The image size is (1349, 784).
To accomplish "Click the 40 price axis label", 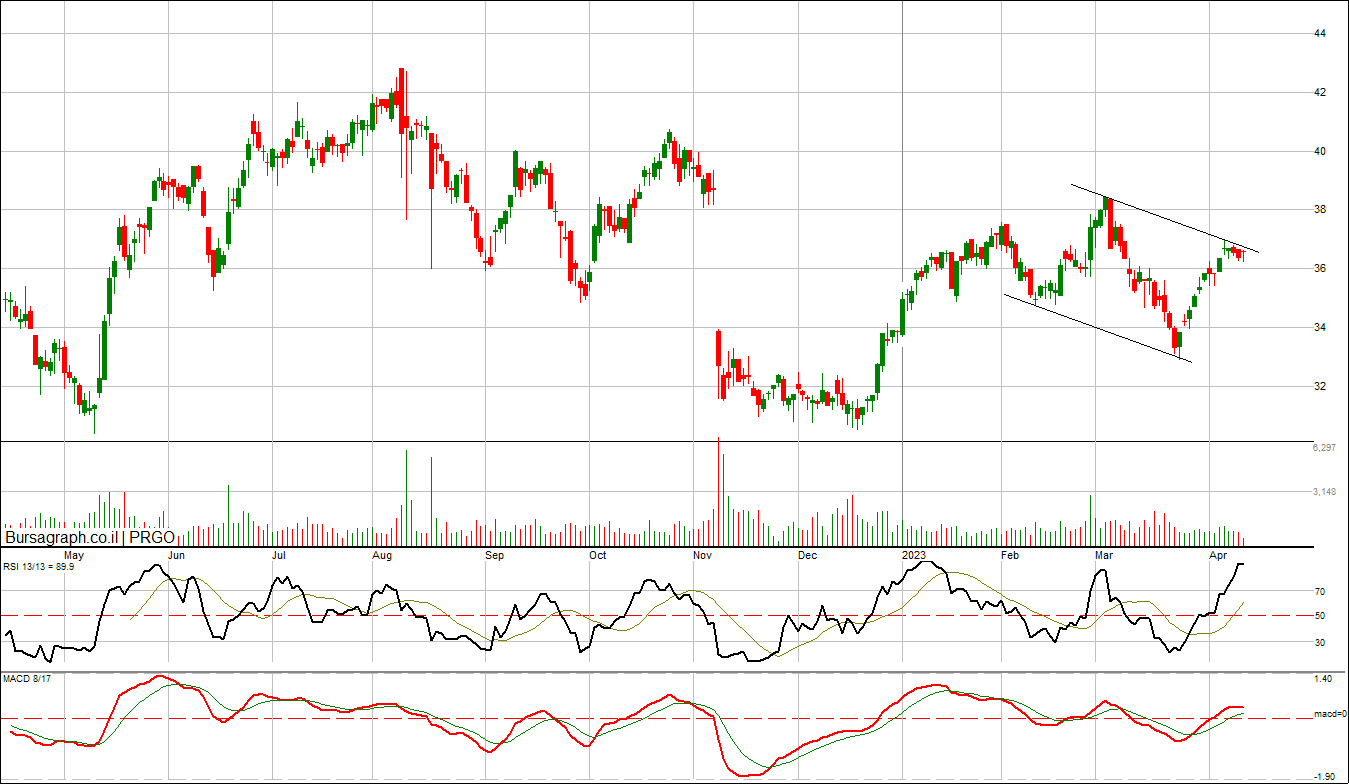I will 1320,152.
